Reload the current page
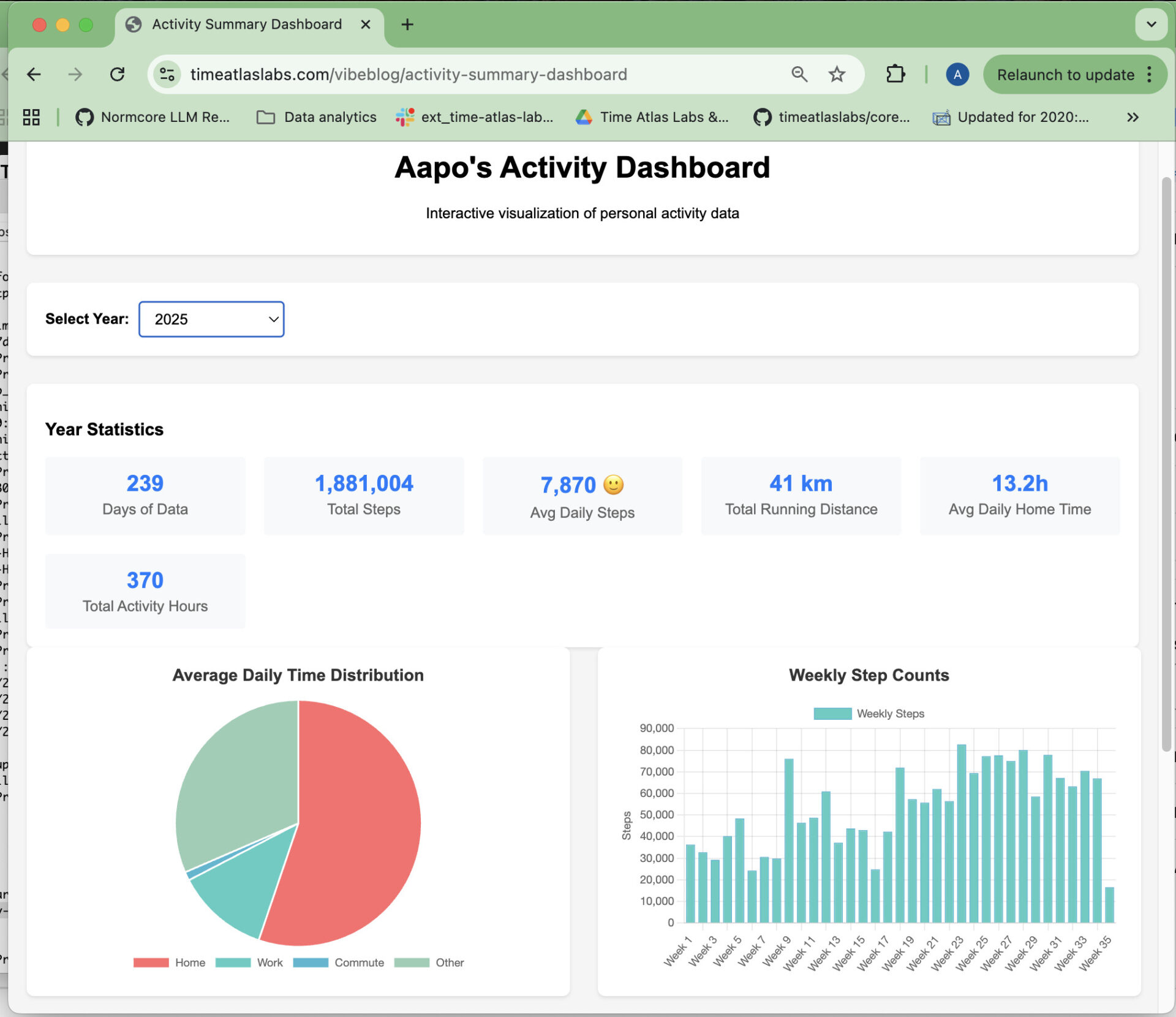Screen dimensions: 1176x1017 (118, 74)
